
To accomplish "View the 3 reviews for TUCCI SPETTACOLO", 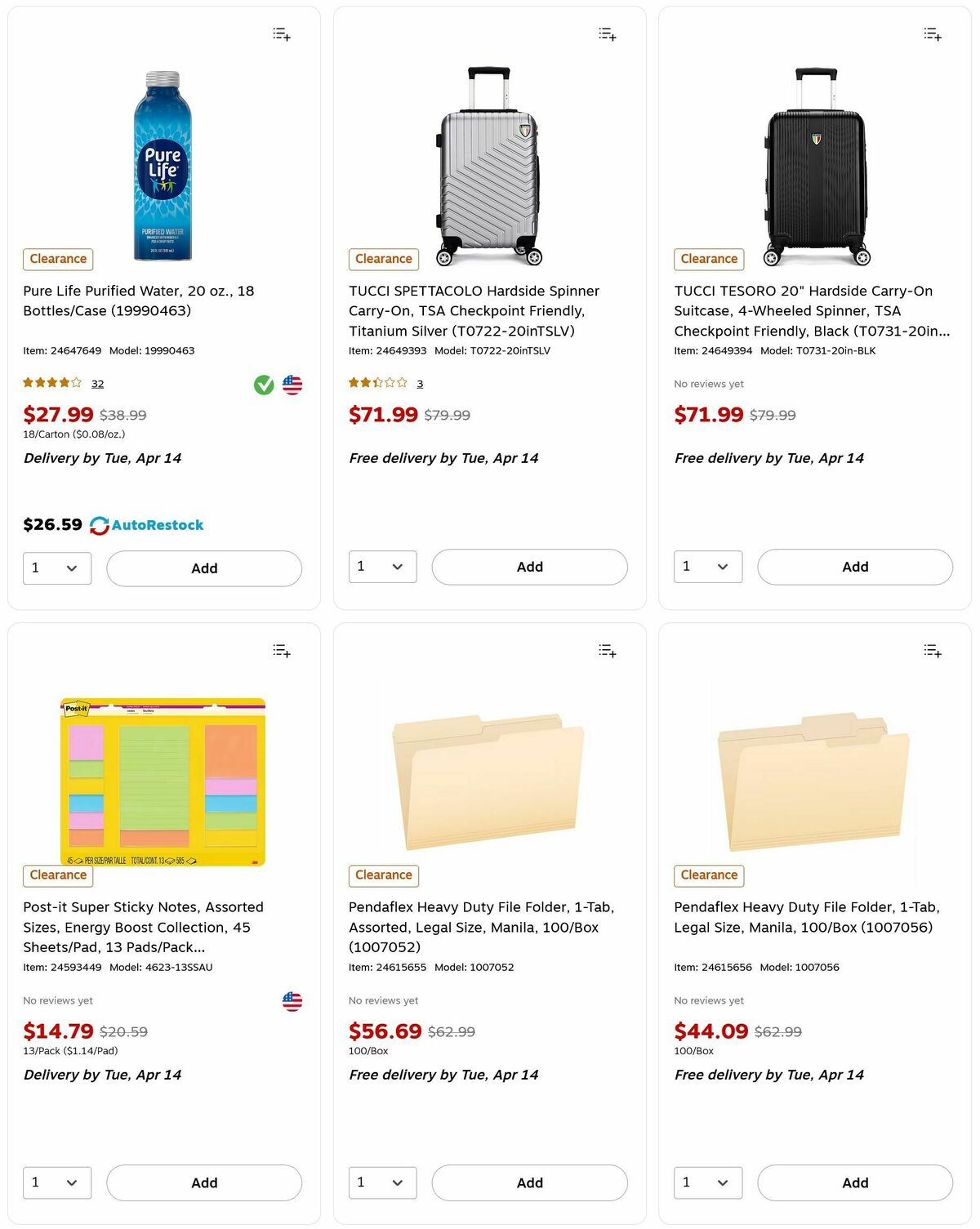I will click(x=419, y=383).
